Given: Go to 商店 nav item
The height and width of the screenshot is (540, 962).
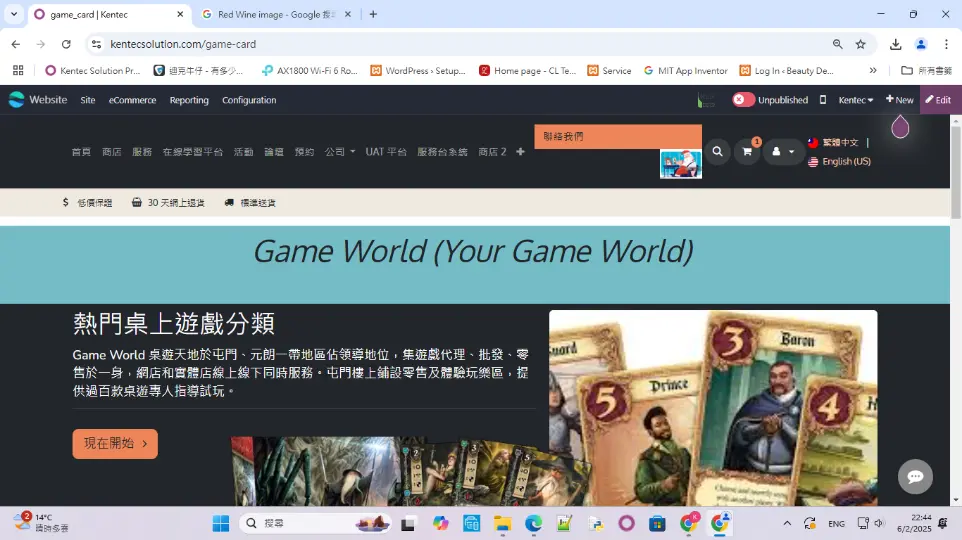Looking at the screenshot, I should pos(112,152).
